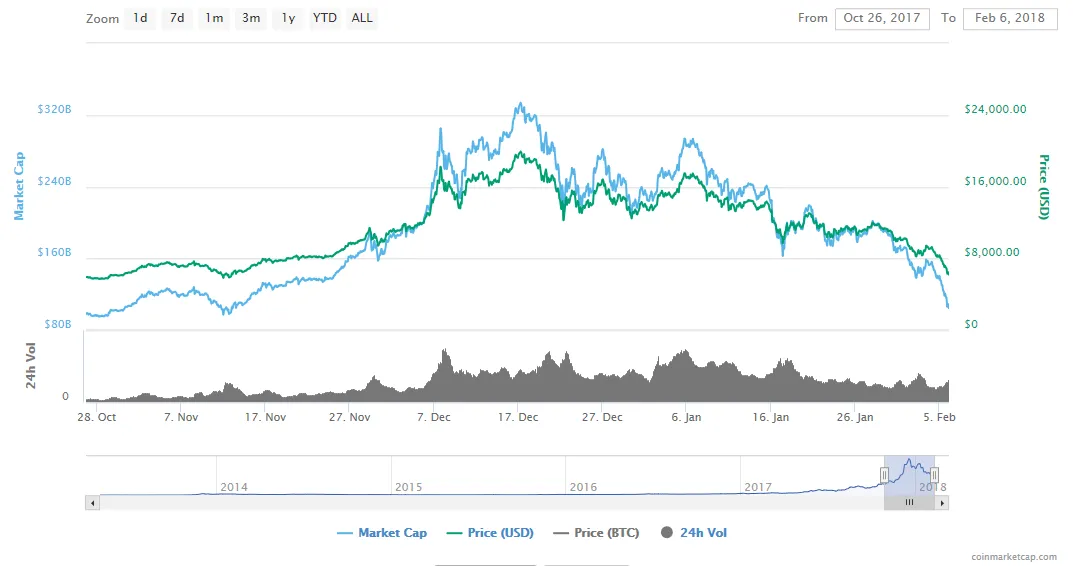Click the navigator scrollbar thumb grip
Image resolution: width=1073 pixels, height=566 pixels.
click(x=909, y=503)
